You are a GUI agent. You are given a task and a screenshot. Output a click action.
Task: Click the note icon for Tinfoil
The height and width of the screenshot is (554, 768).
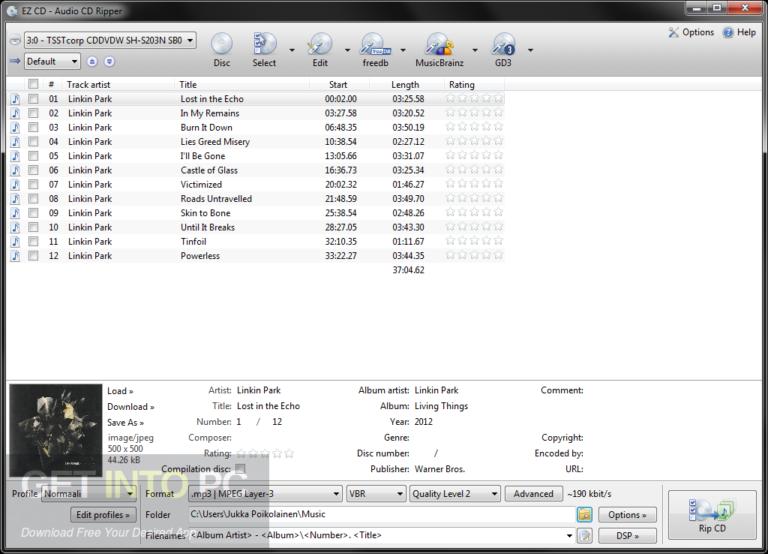coord(16,241)
